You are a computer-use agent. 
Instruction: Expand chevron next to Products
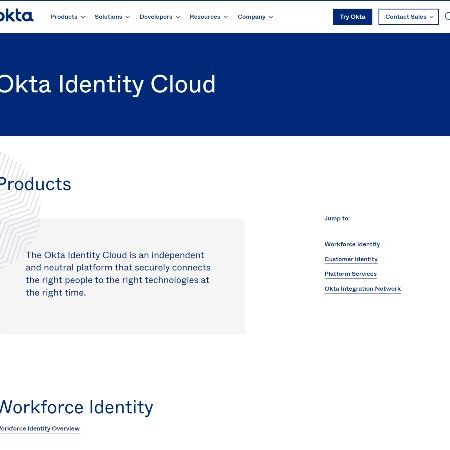click(x=83, y=17)
